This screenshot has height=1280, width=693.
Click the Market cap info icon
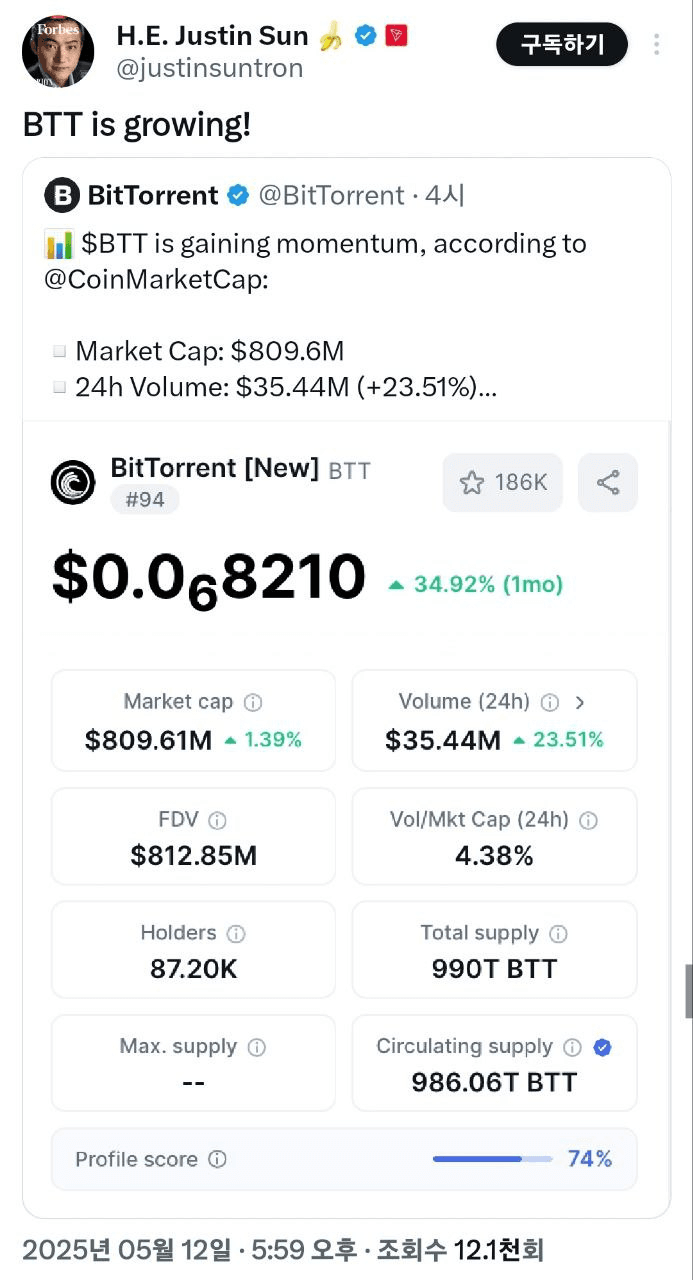pyautogui.click(x=254, y=702)
